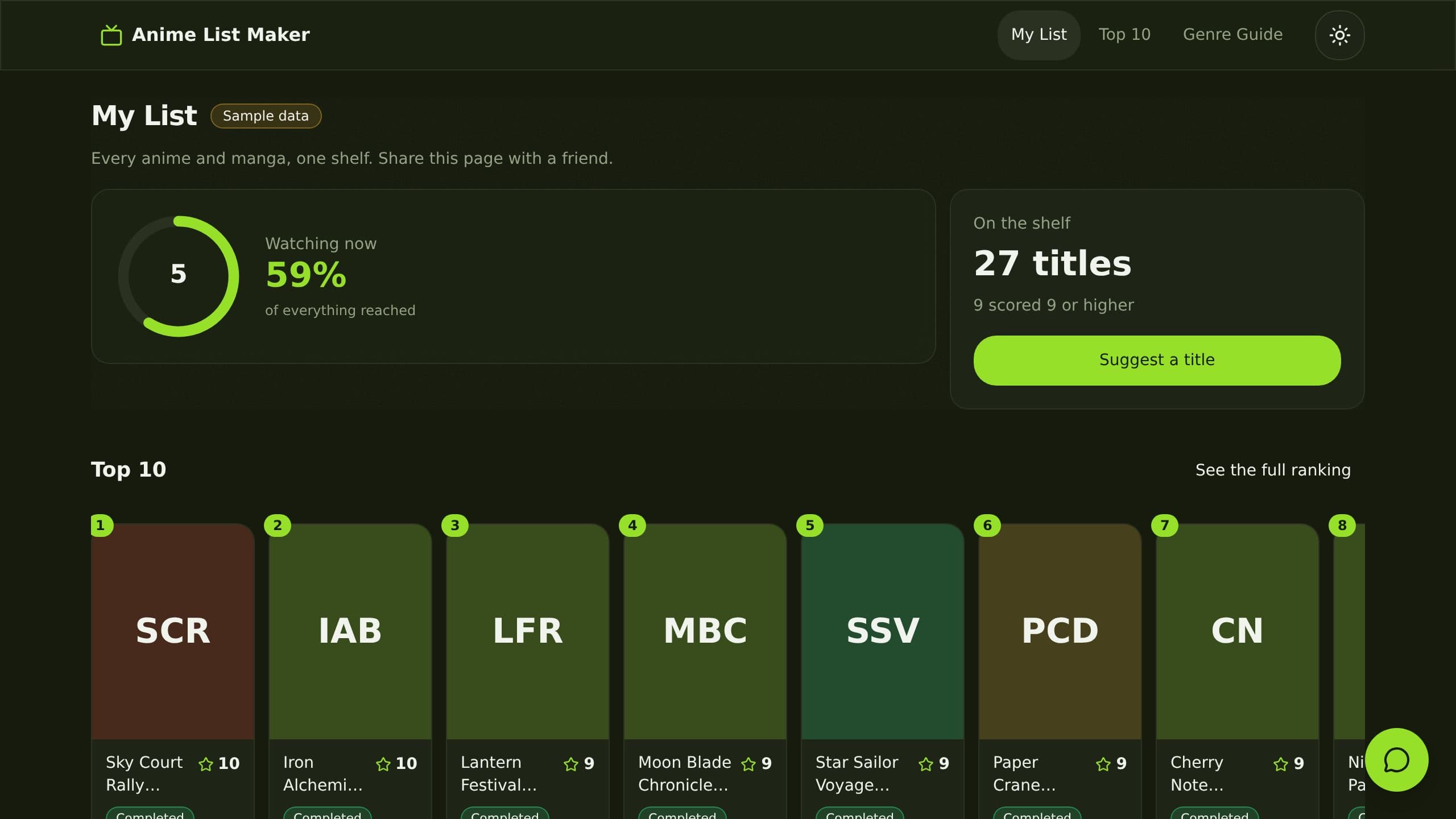Click the Star Sailor Voyage title
Viewport: 1456px width, 819px height.
[857, 773]
